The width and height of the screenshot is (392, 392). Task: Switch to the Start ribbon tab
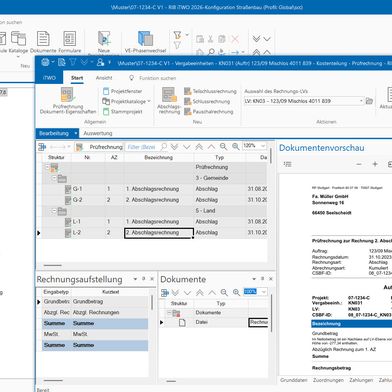tap(77, 78)
